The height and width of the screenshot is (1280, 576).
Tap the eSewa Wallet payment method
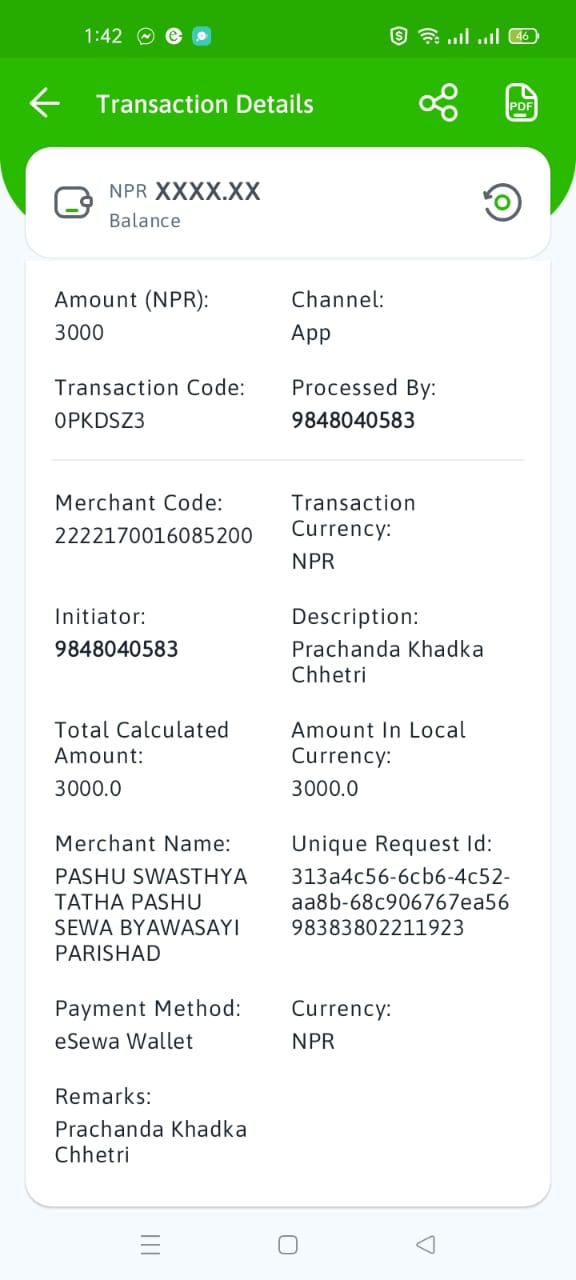point(124,1041)
